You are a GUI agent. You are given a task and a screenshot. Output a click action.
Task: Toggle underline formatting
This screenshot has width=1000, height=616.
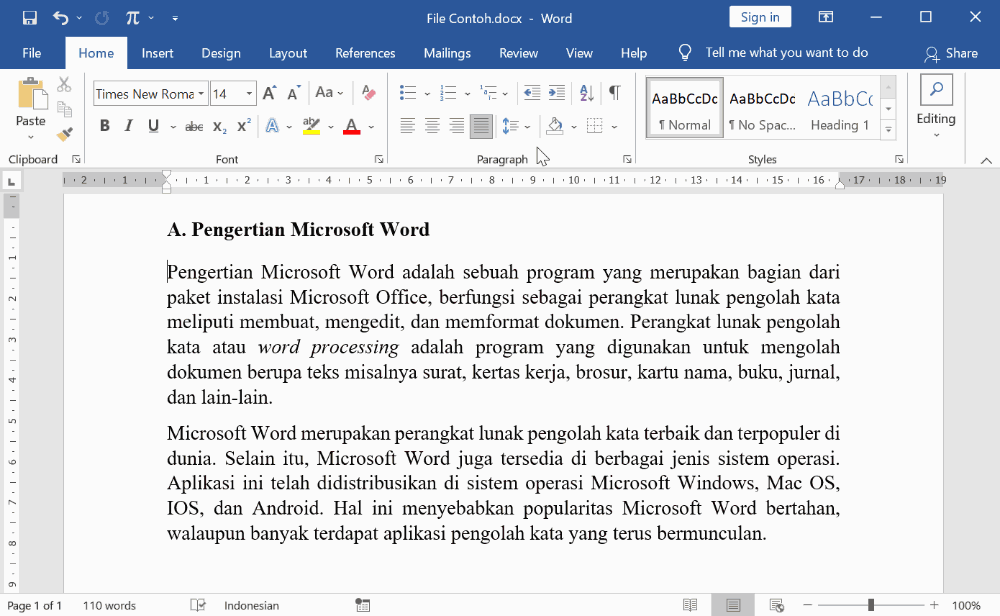pos(153,126)
